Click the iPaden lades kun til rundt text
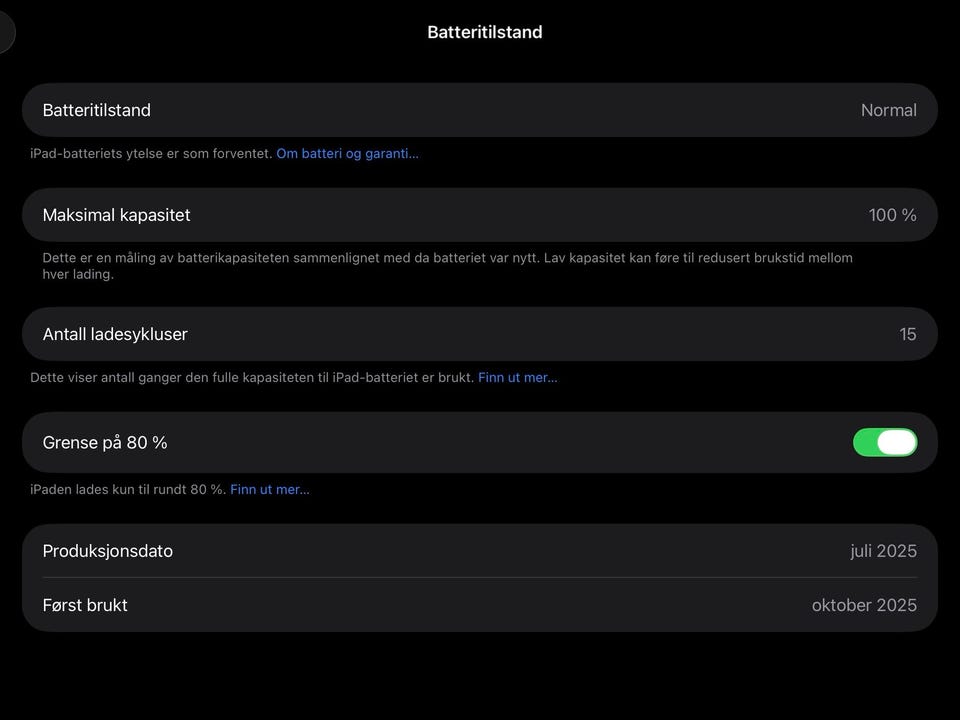The image size is (960, 720). click(128, 490)
